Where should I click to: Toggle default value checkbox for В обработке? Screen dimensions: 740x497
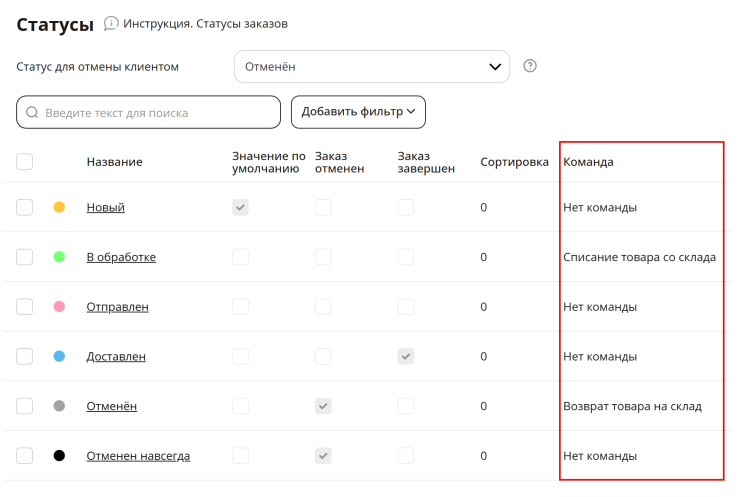(240, 257)
